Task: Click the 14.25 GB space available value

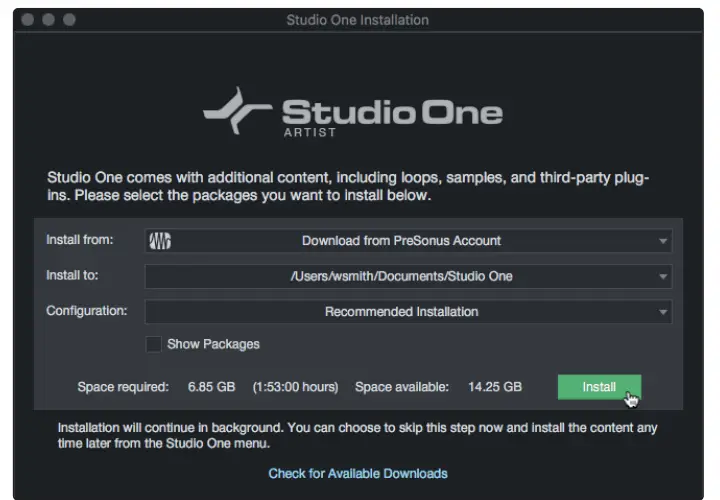Action: pos(495,387)
